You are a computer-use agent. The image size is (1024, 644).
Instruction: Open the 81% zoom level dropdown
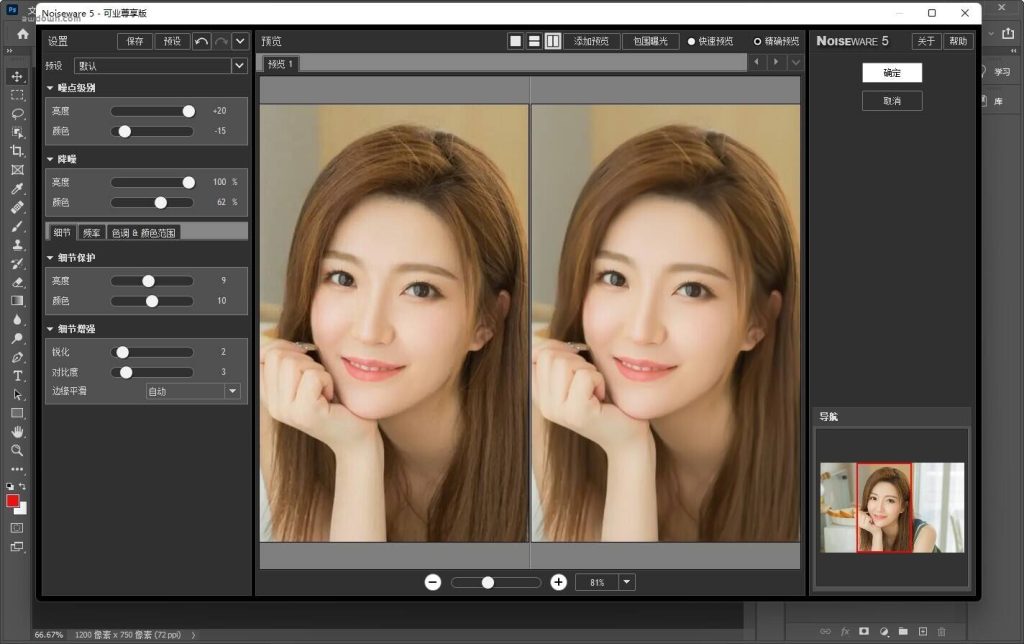627,582
